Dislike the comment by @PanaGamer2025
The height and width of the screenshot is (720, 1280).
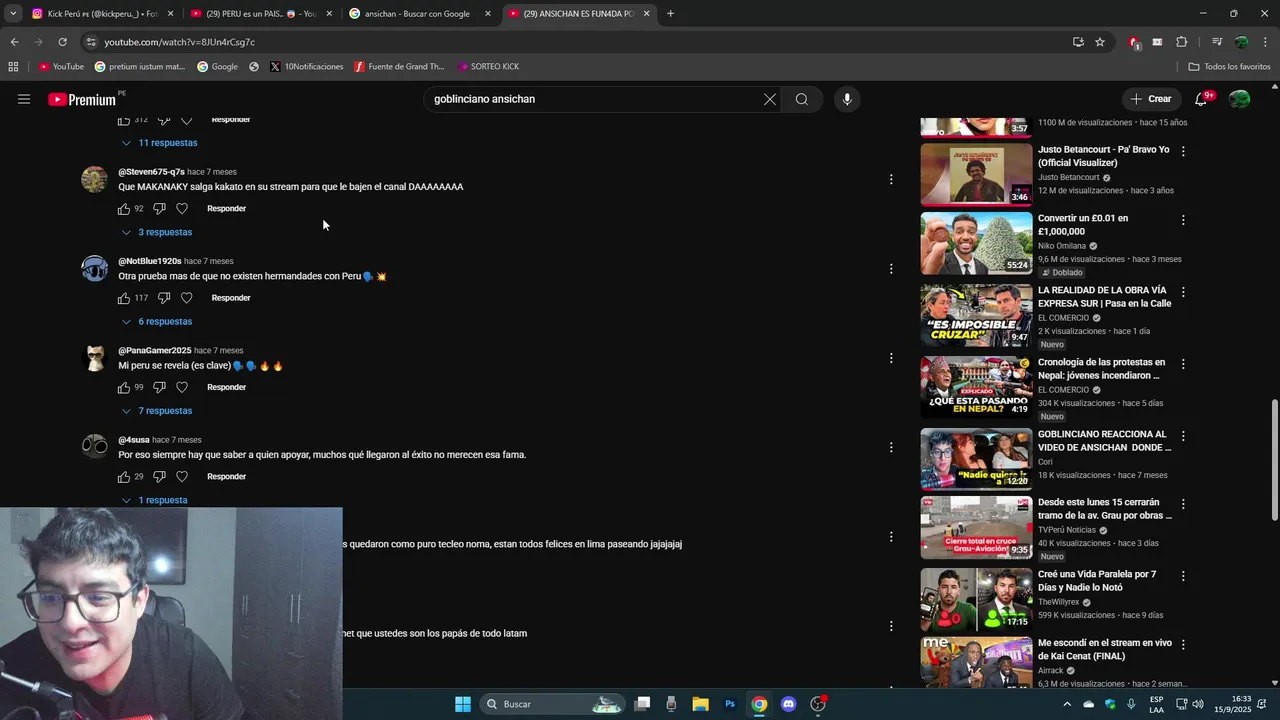[x=159, y=387]
